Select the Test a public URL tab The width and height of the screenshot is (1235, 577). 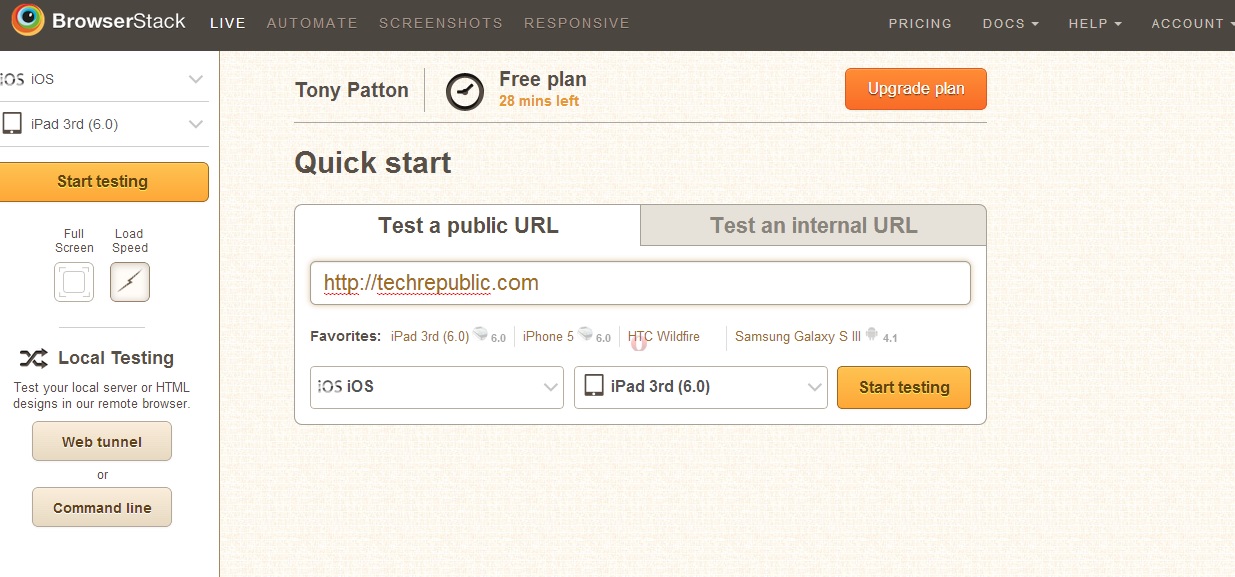tap(468, 225)
